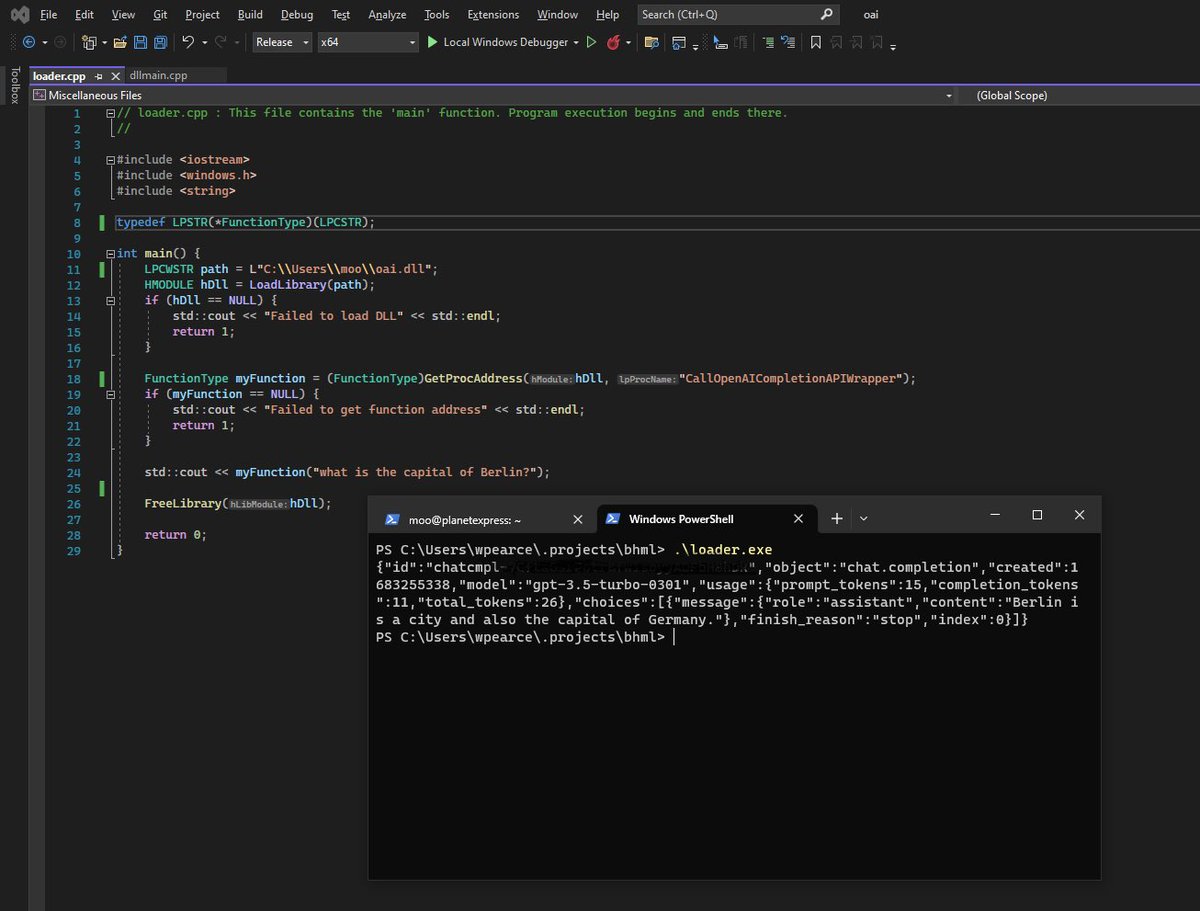1200x911 pixels.
Task: Close the moo@planetexpress terminal tab
Action: (577, 519)
